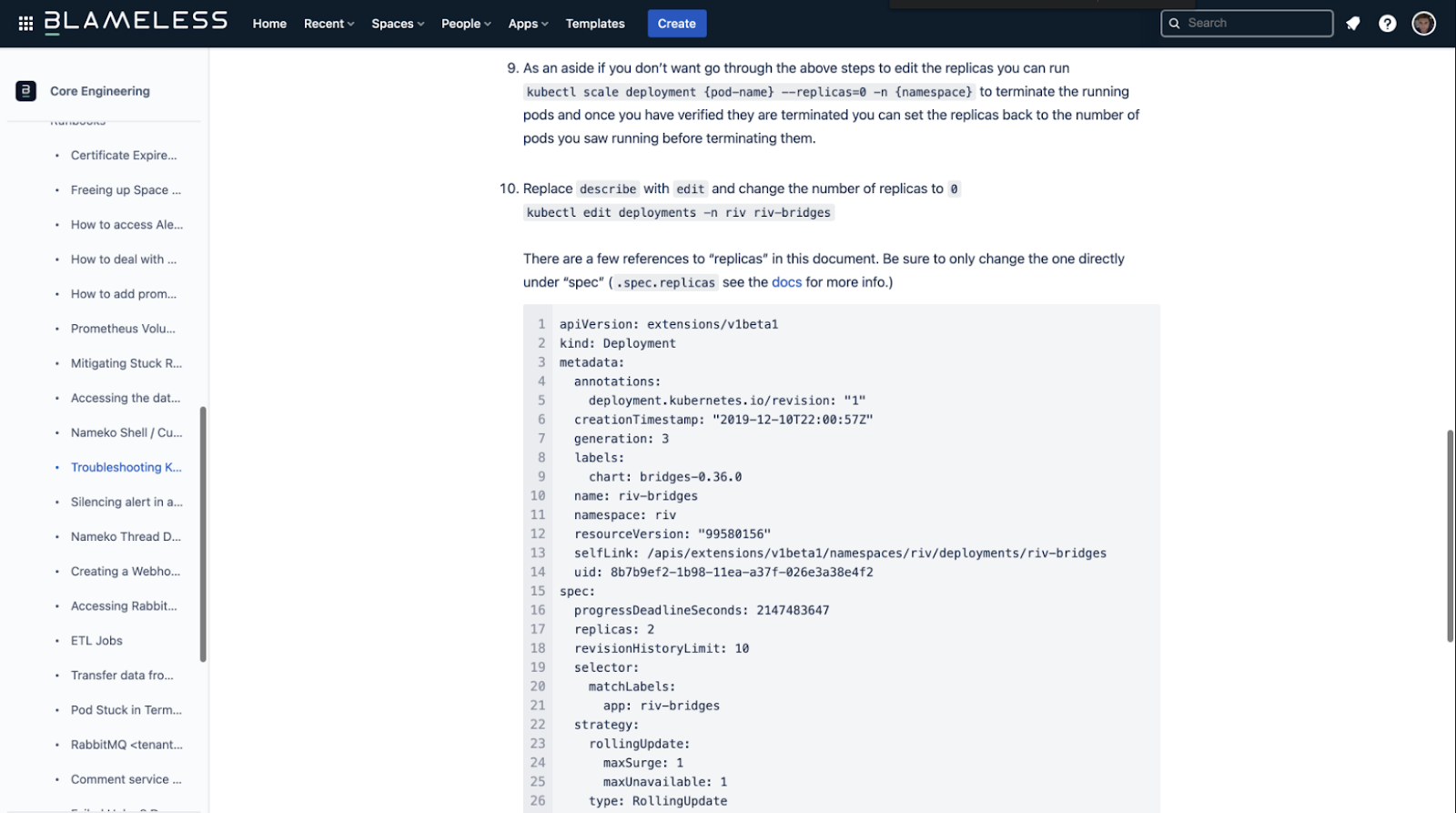Viewport: 1456px width, 813px height.
Task: Click the selfLink code line
Action: point(840,553)
